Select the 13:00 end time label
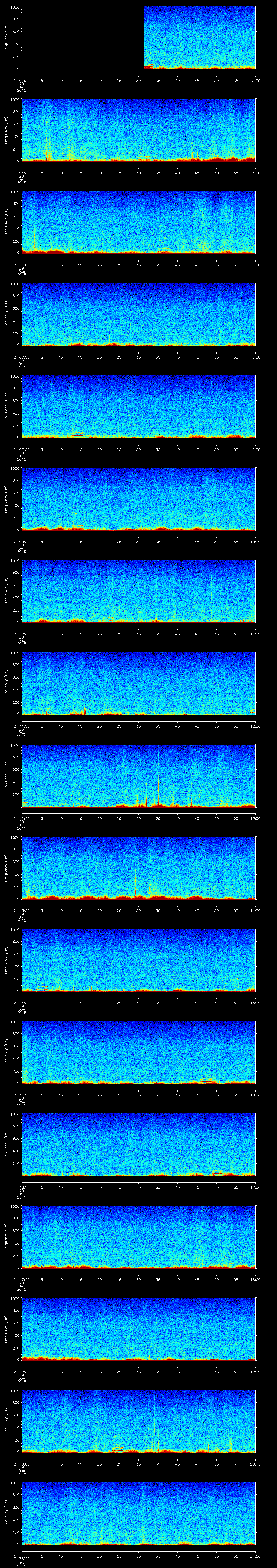The image size is (277, 1568). [256, 818]
